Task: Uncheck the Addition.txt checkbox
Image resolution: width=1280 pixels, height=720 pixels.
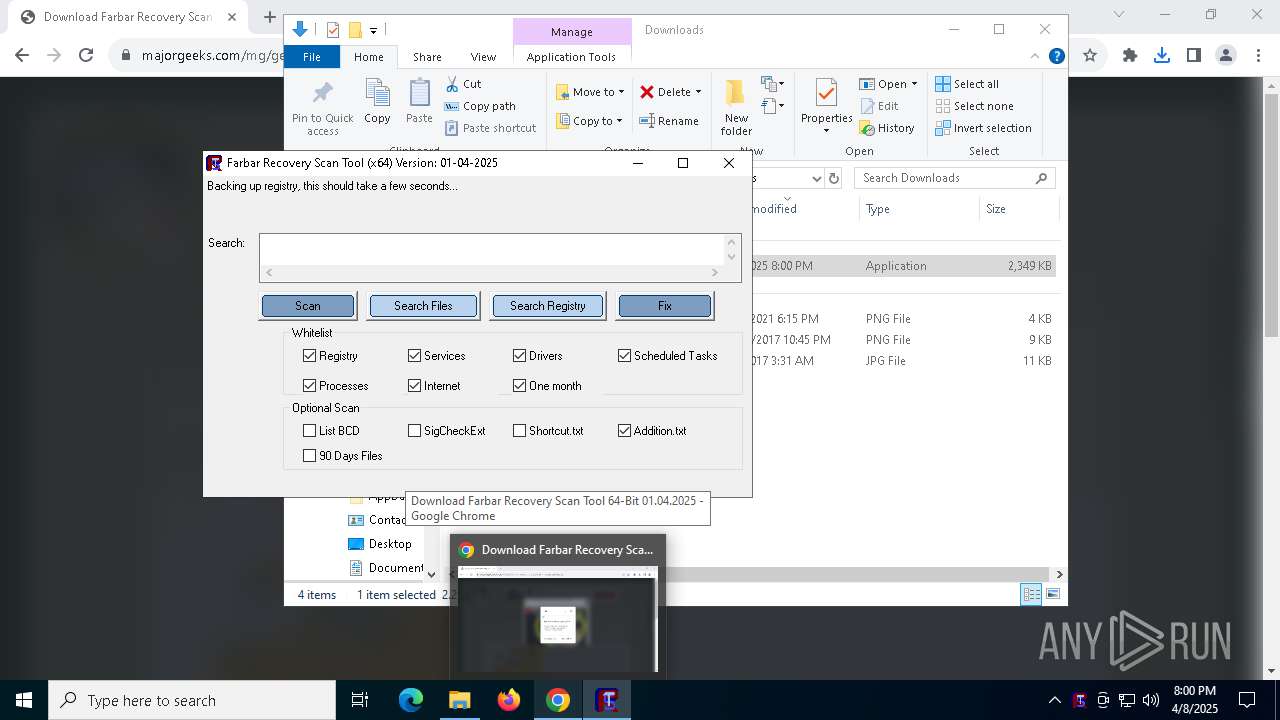Action: (x=624, y=431)
